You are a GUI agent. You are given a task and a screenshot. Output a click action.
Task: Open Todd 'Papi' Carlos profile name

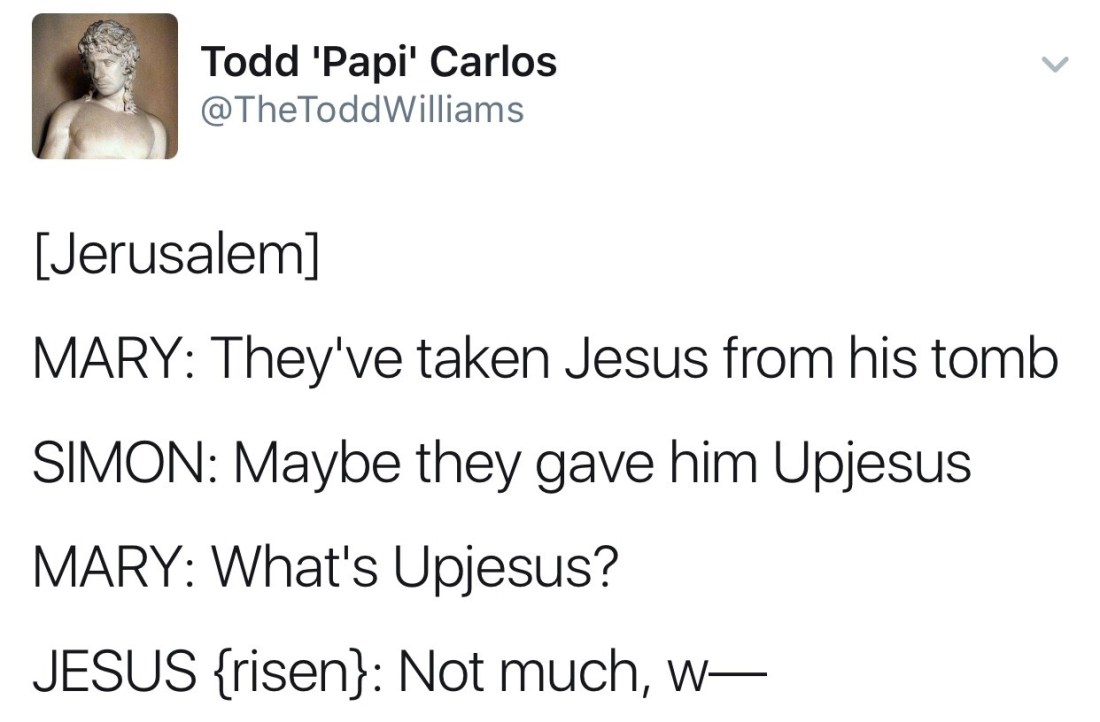[x=378, y=62]
